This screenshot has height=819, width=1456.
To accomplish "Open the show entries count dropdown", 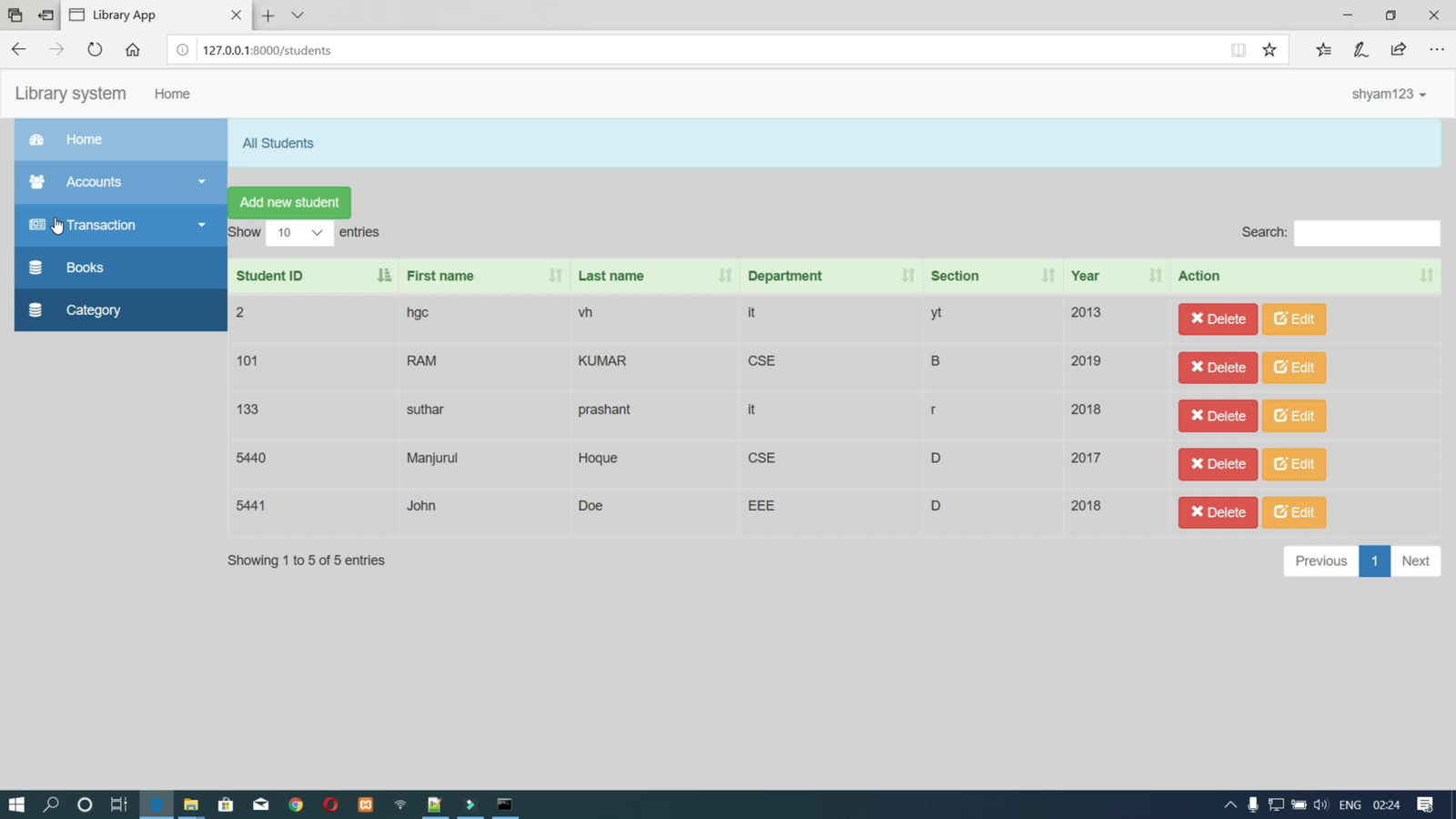I will coord(299,233).
